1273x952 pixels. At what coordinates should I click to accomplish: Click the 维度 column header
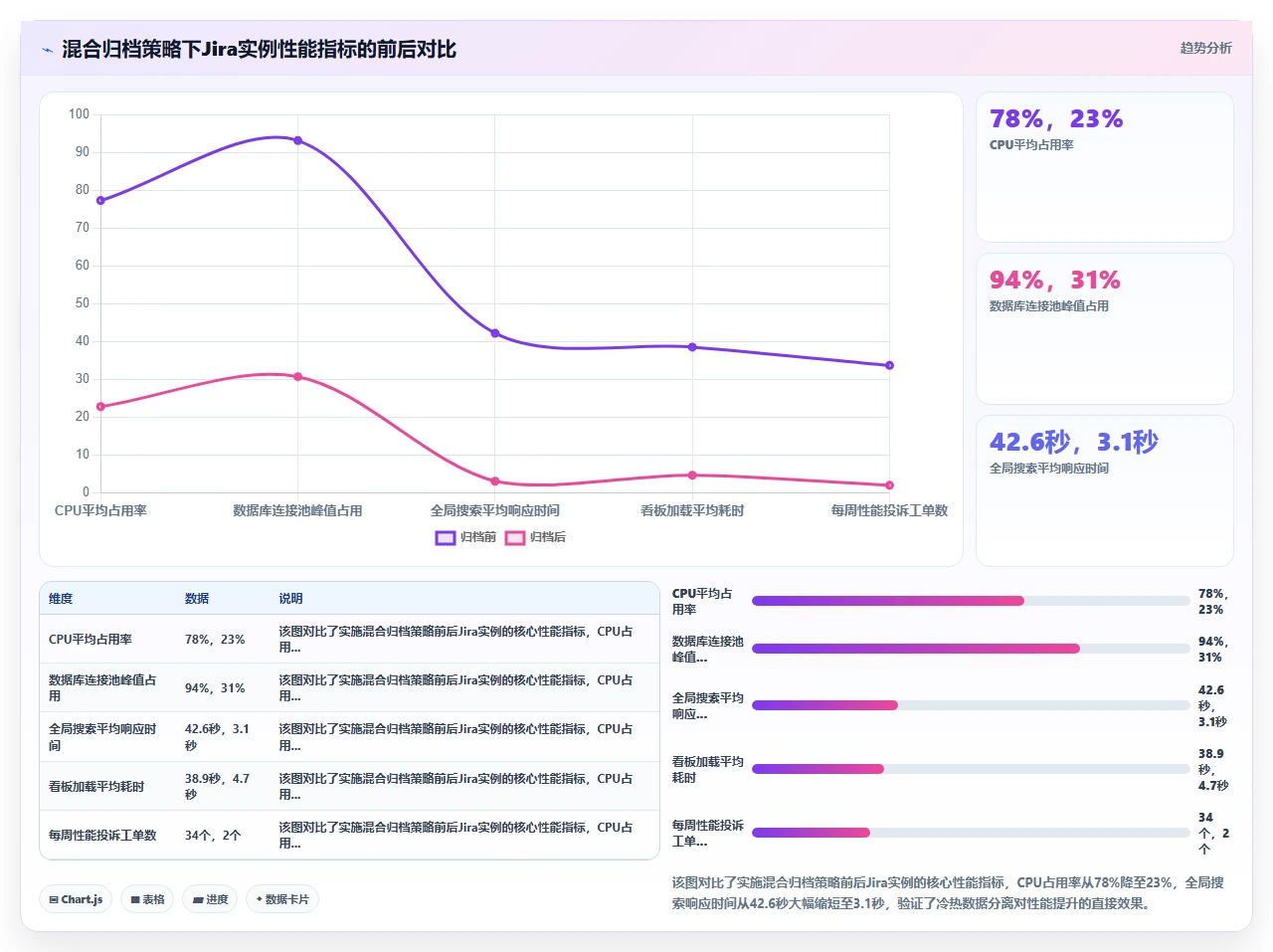(x=61, y=599)
